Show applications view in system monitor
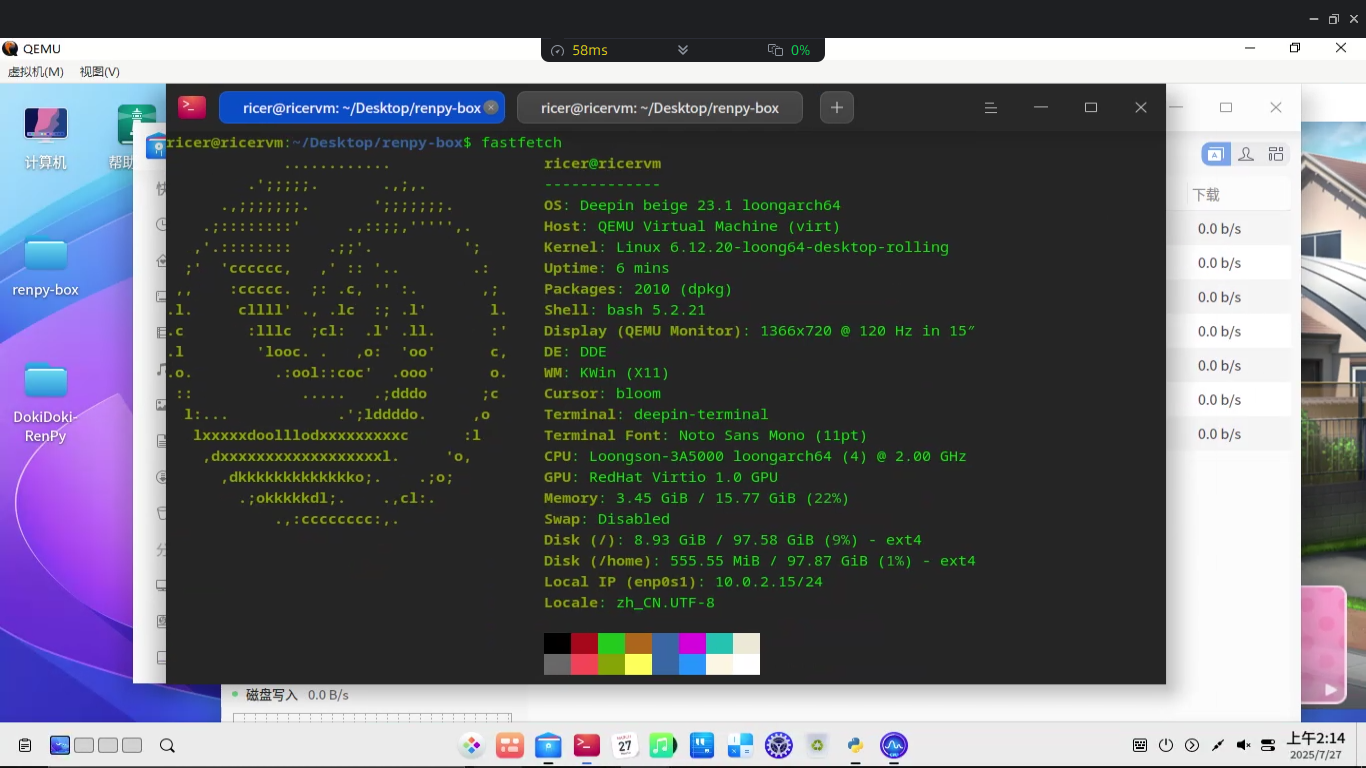Screen dimensions: 1366x768 (x=1215, y=154)
